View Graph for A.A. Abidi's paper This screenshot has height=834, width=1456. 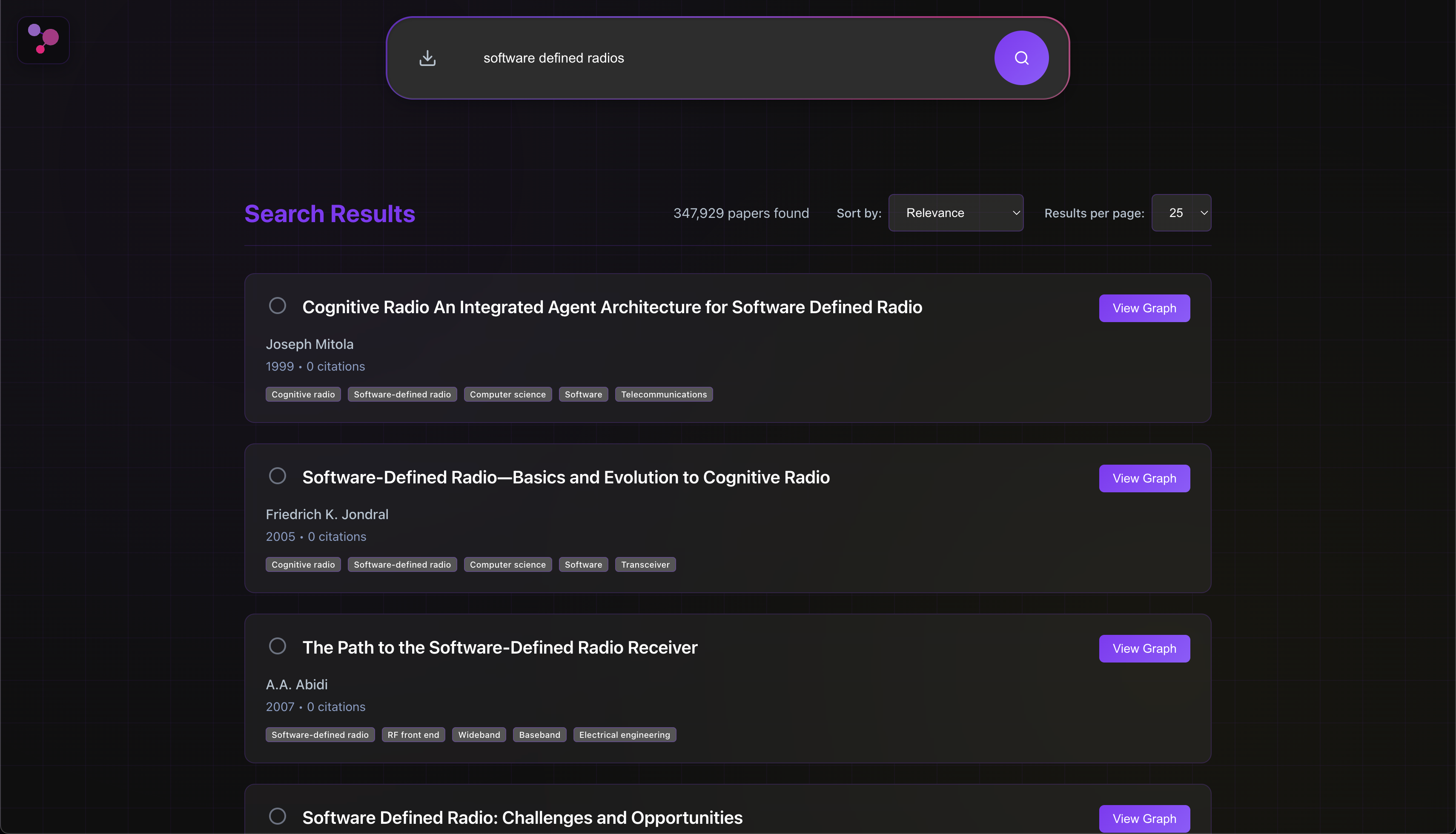1144,648
